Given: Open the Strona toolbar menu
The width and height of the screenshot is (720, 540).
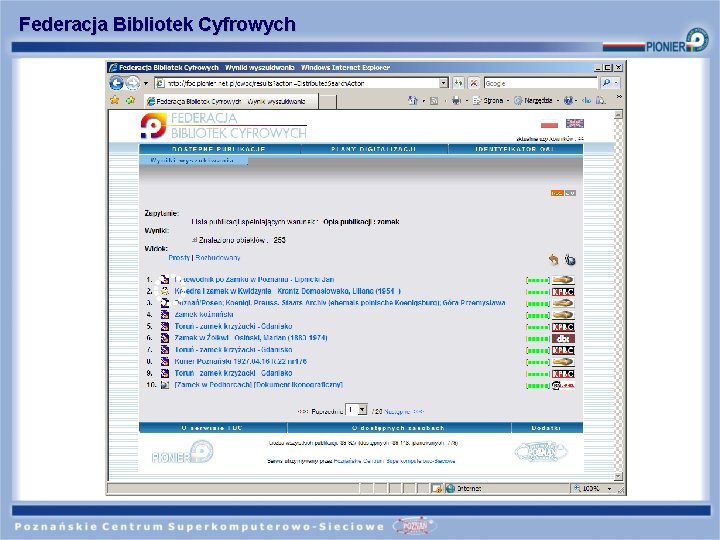Looking at the screenshot, I should coord(489,101).
